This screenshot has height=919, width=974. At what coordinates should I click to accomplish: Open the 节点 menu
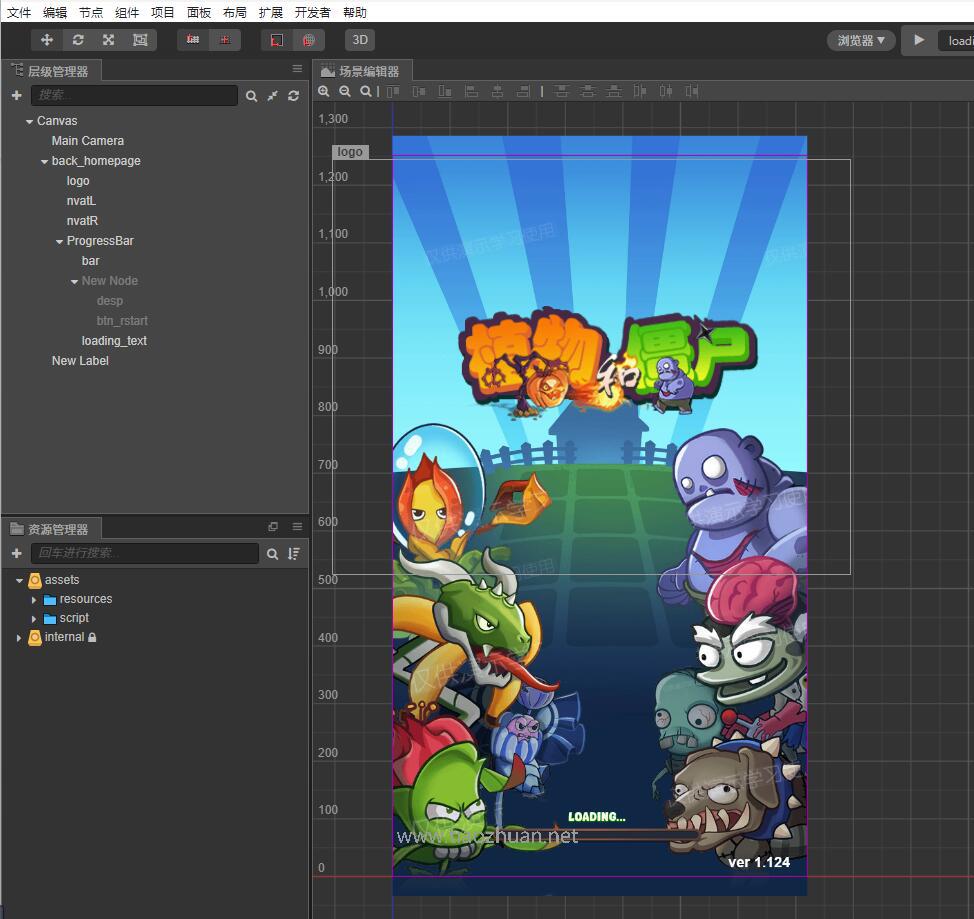tap(91, 12)
